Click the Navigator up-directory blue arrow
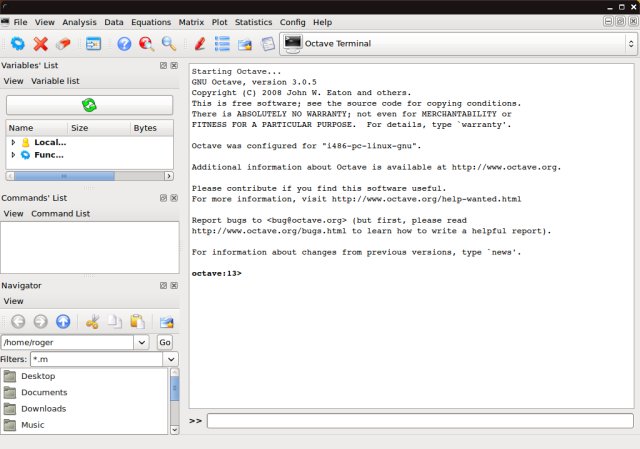The image size is (640, 449). (x=63, y=322)
